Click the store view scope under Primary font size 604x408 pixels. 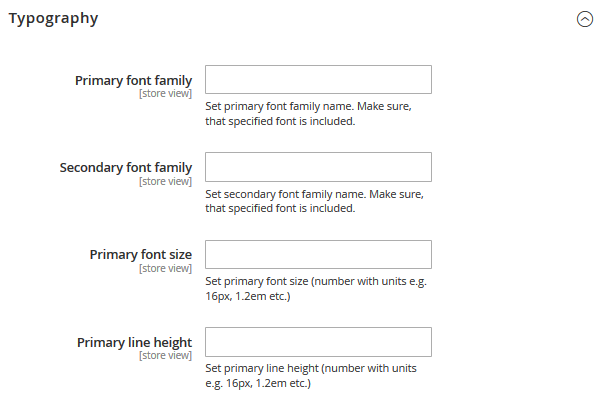pos(165,269)
